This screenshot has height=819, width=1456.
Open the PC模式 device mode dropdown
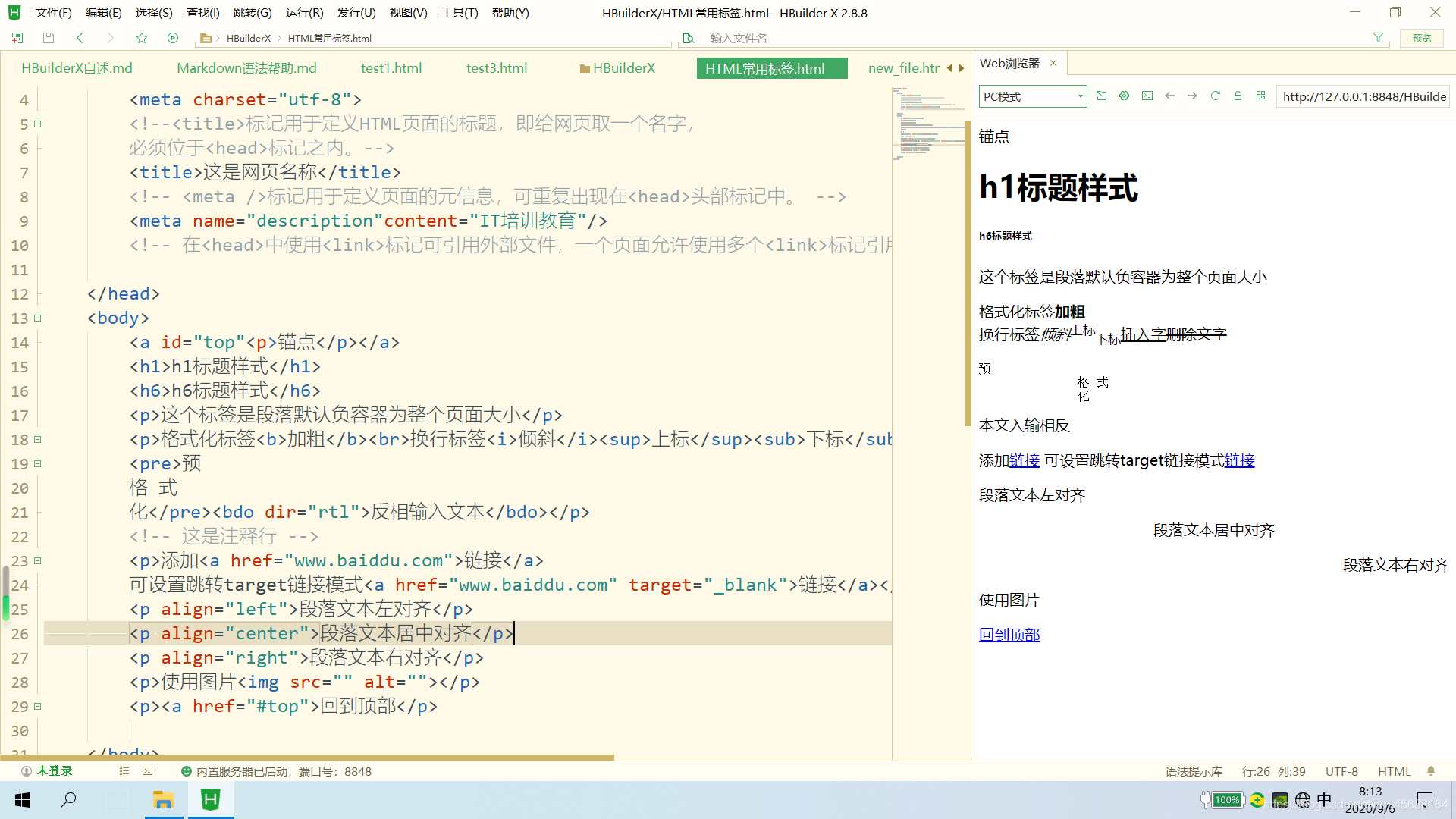1033,96
